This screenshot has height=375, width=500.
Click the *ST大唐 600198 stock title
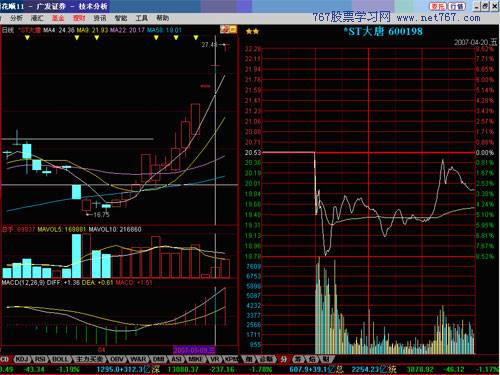tap(383, 32)
